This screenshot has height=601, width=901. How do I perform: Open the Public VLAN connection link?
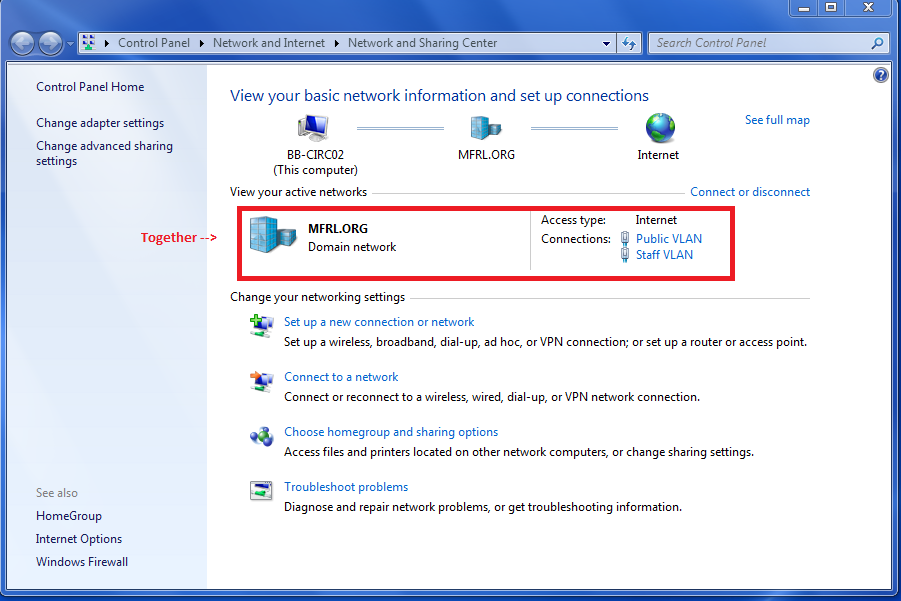(x=668, y=238)
